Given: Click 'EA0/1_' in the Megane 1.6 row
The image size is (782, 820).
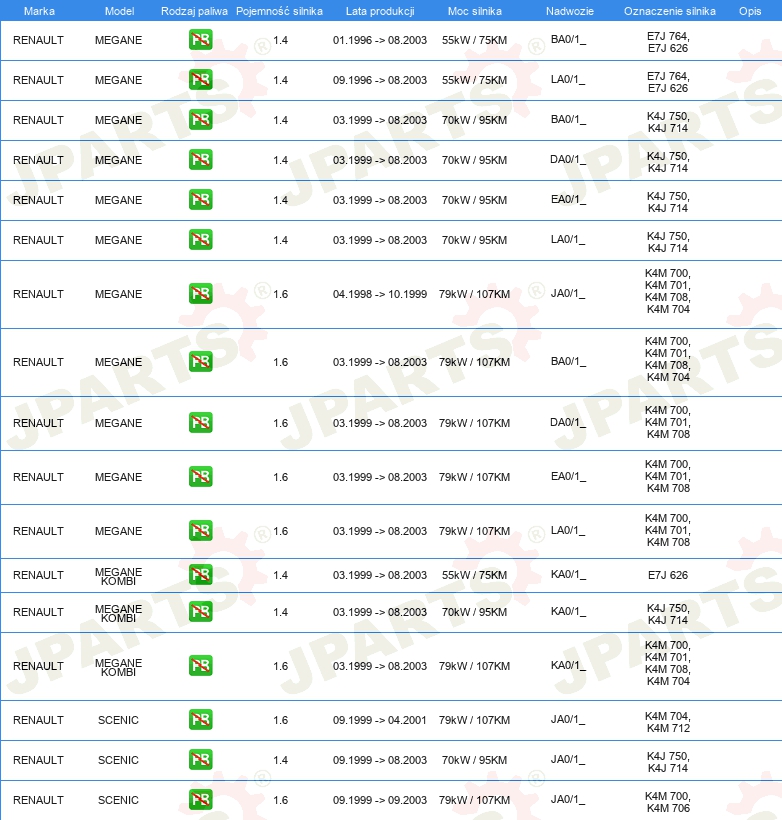Looking at the screenshot, I should 568,476.
